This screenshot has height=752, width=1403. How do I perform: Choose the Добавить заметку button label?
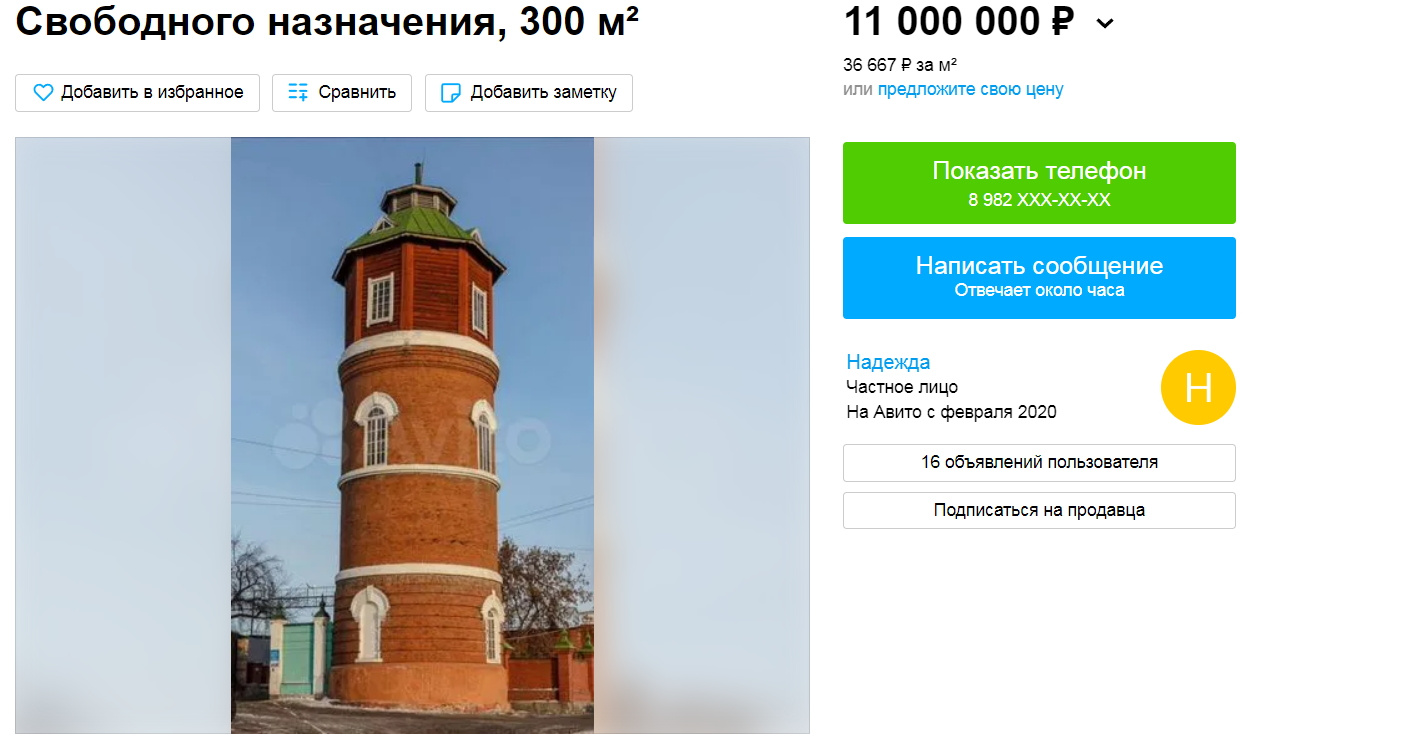[x=544, y=93]
